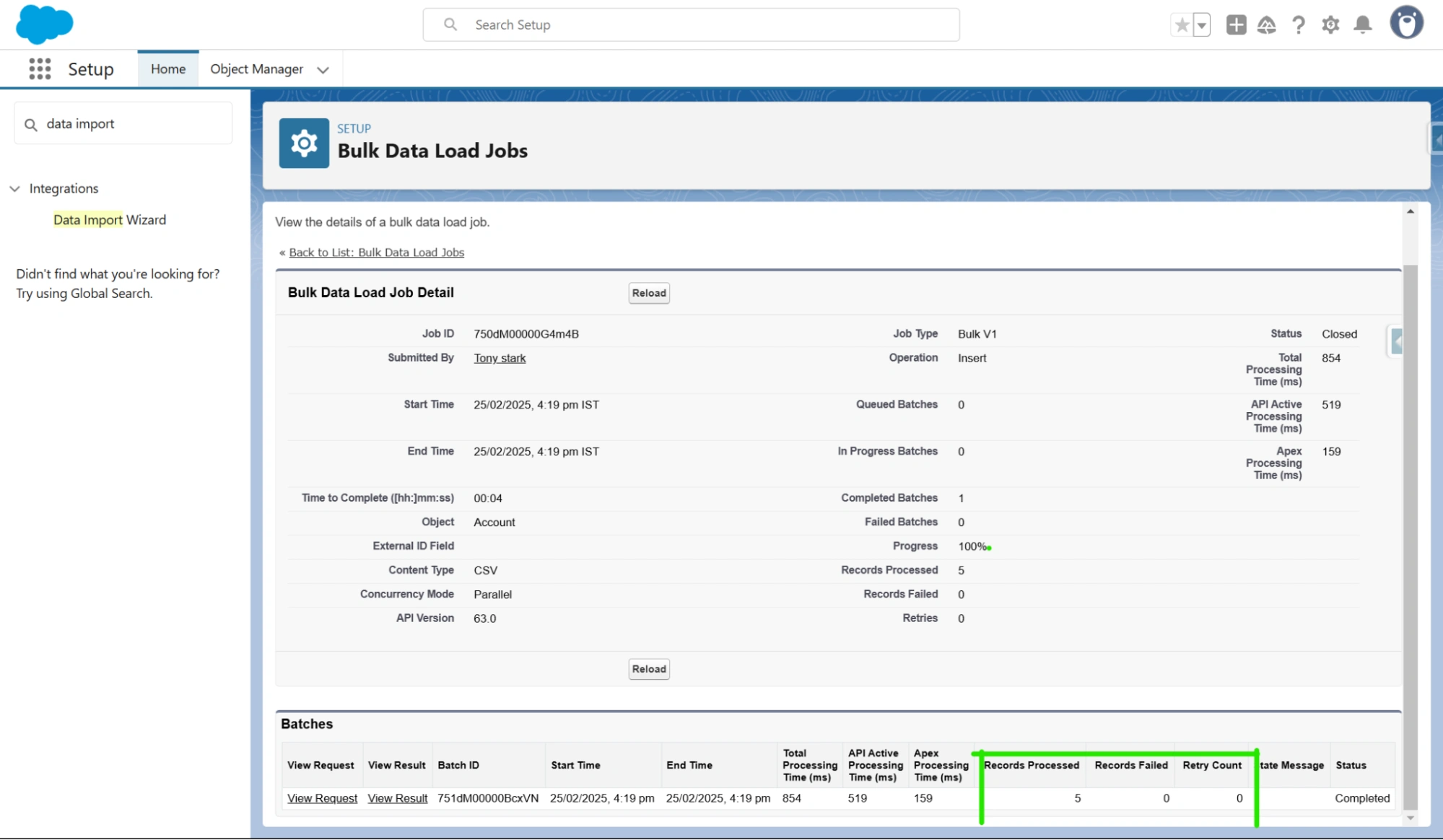Open the Object Manager dropdown chevron
The width and height of the screenshot is (1443, 840).
coord(322,69)
